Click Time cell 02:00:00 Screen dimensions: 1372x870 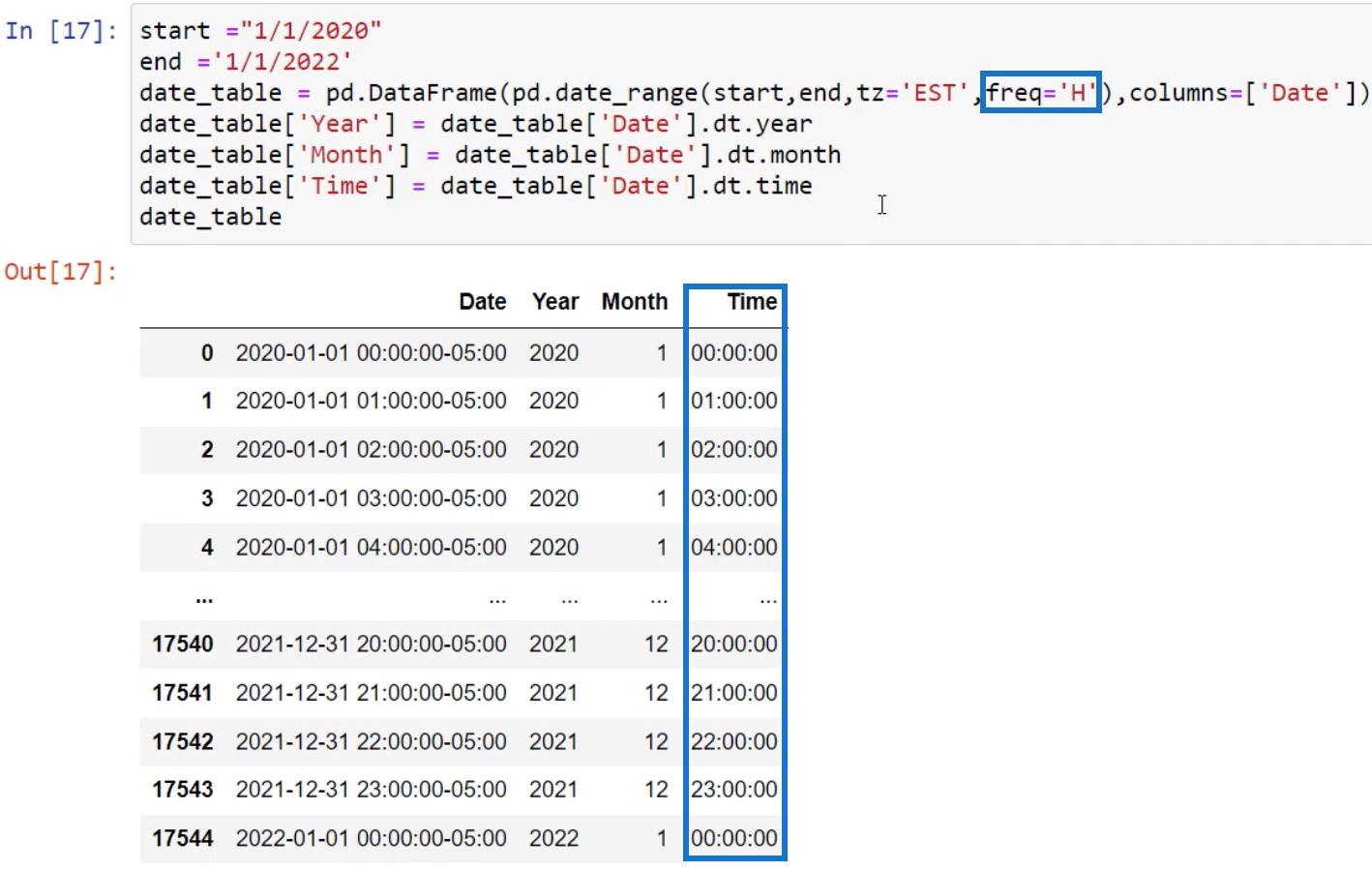(x=734, y=450)
